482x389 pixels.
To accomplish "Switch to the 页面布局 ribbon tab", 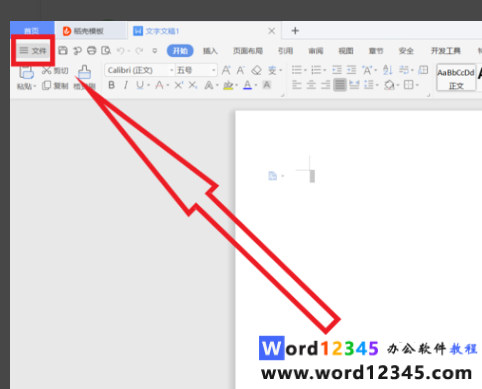I will 248,51.
